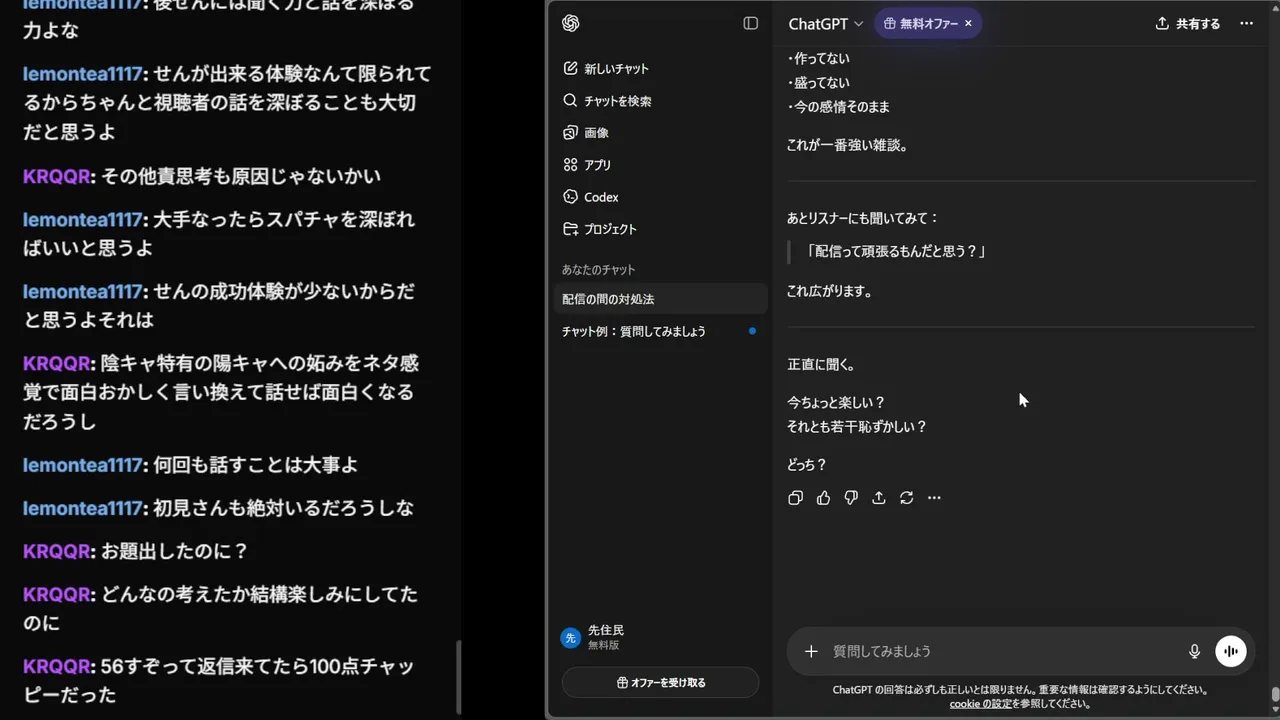Click the text 正直に聞く。
Viewport: 1280px width, 720px height.
click(821, 365)
